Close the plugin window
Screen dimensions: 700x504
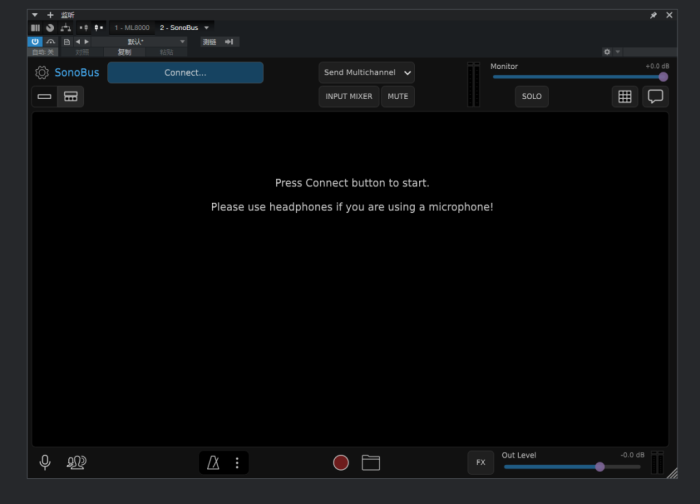coord(669,15)
